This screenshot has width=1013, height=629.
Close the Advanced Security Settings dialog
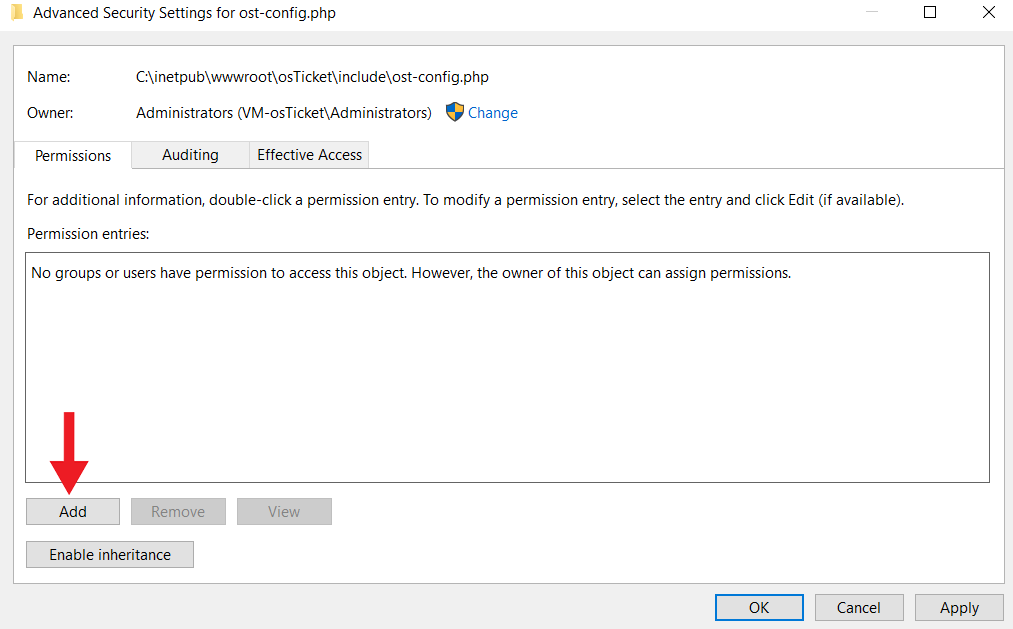[x=988, y=12]
